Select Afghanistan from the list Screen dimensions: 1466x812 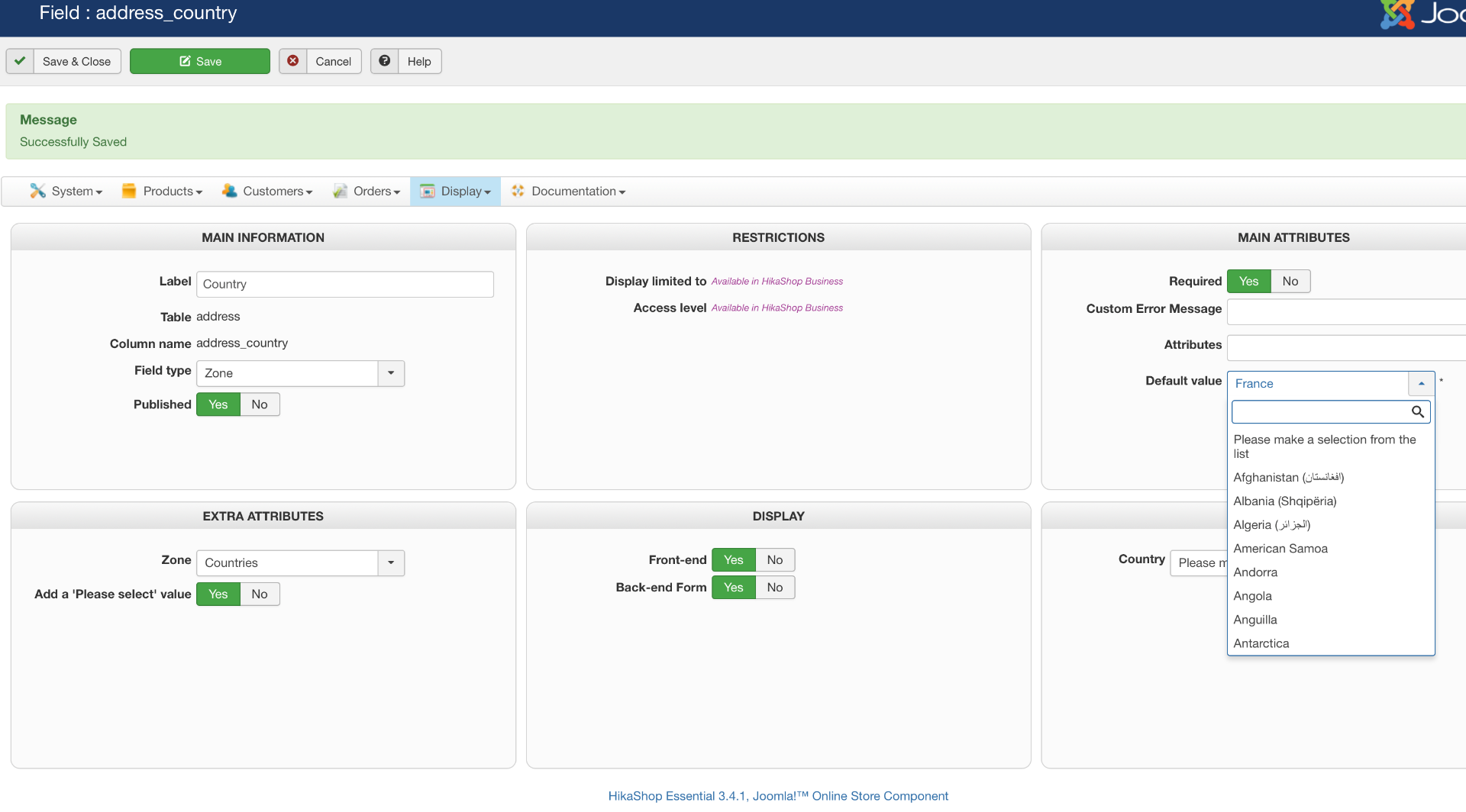pyautogui.click(x=1331, y=478)
